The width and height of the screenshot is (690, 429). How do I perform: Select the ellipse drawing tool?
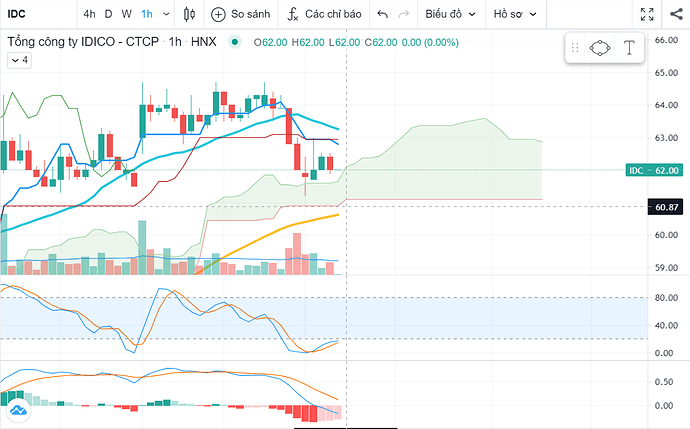[600, 48]
